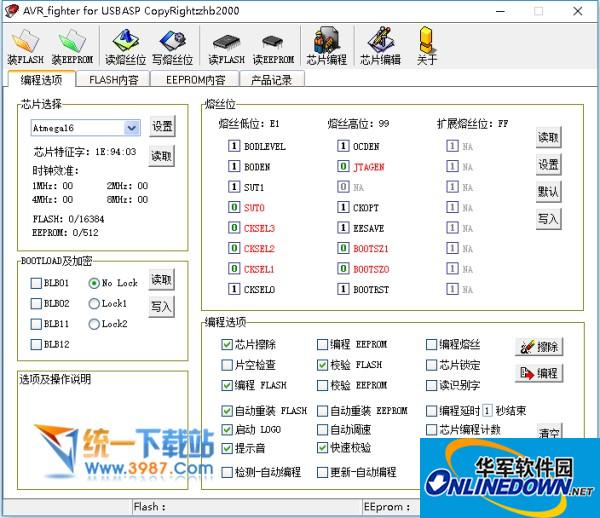Image resolution: width=600 pixels, height=518 pixels.
Task: Uncheck the 编程 FLASH checkbox
Action: [227, 385]
